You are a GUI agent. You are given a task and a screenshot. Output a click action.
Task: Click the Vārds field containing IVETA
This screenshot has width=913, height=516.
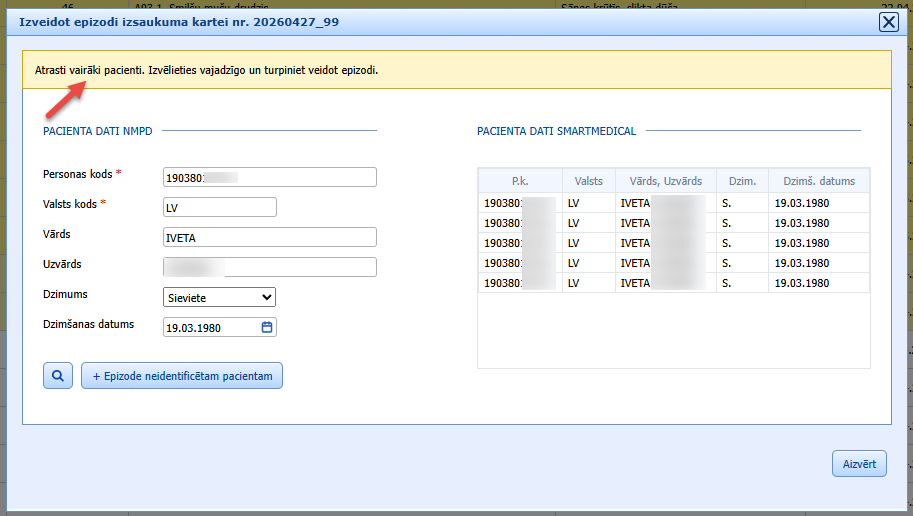[x=270, y=237]
